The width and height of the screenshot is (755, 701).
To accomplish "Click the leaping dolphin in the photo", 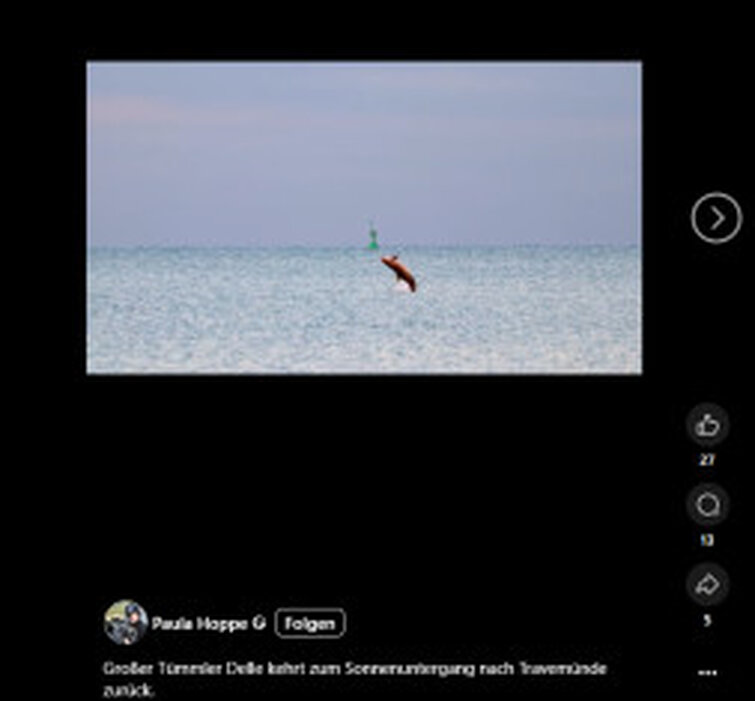I will [x=398, y=272].
